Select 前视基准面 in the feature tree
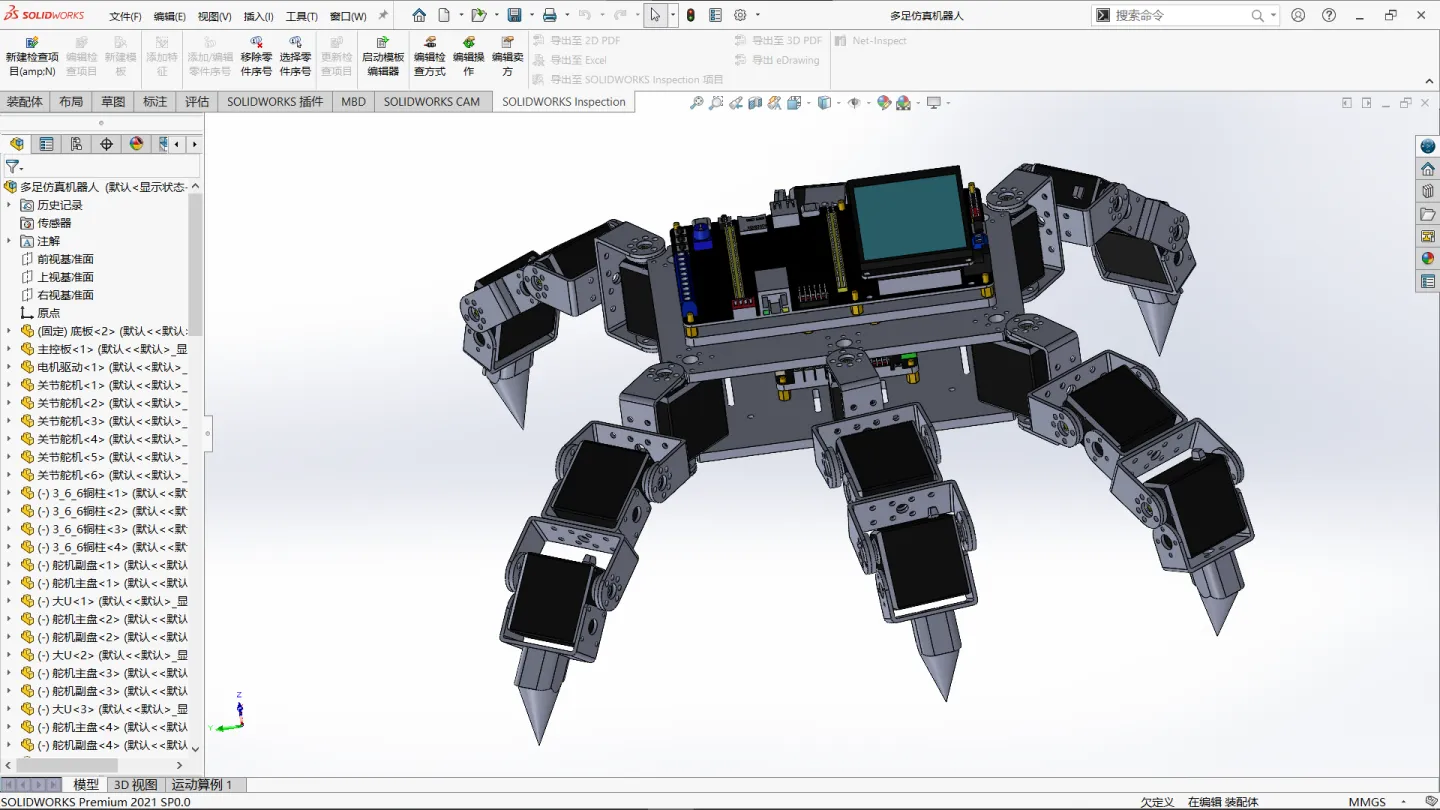This screenshot has width=1440, height=810. [x=66, y=259]
